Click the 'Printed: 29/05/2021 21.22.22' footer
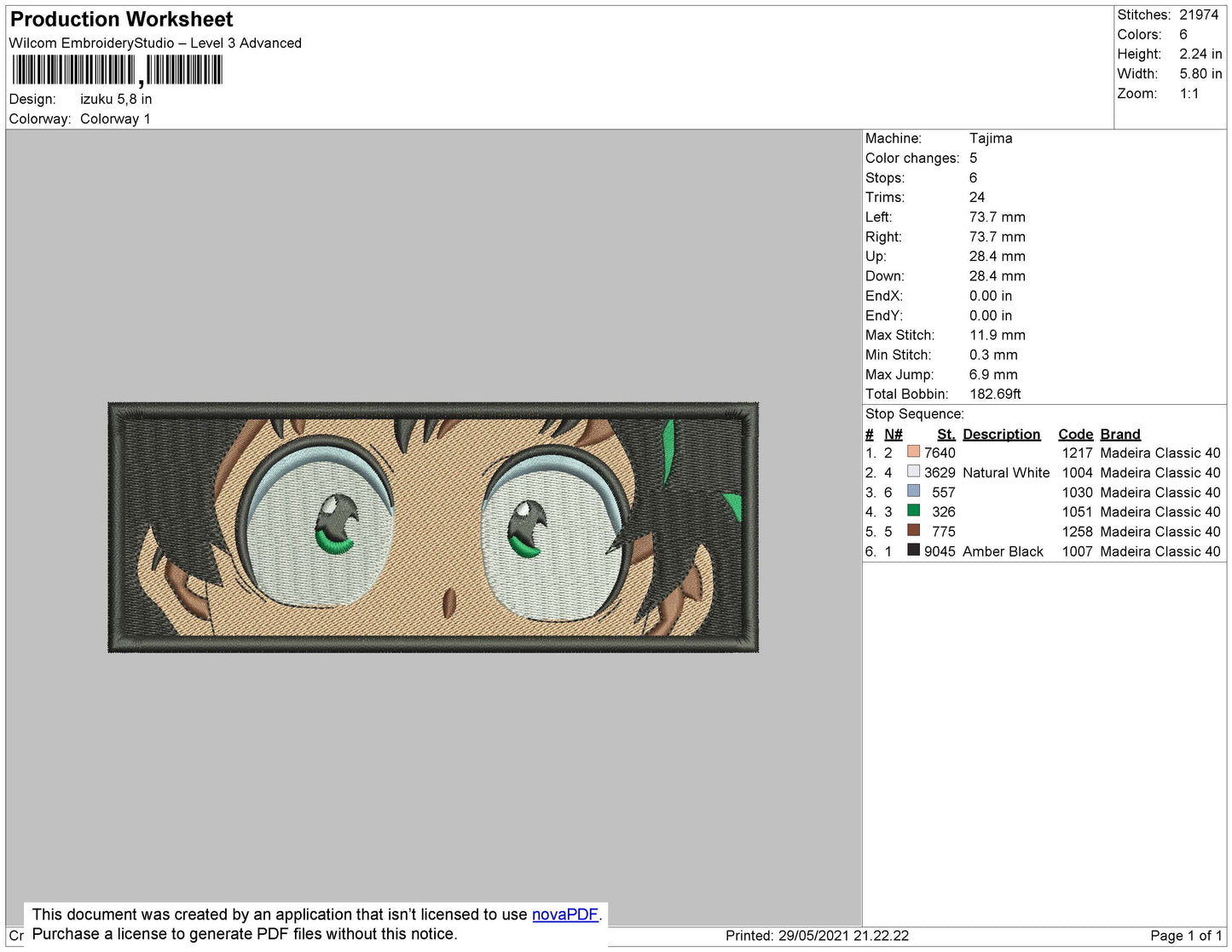Image resolution: width=1232 pixels, height=952 pixels. (817, 936)
